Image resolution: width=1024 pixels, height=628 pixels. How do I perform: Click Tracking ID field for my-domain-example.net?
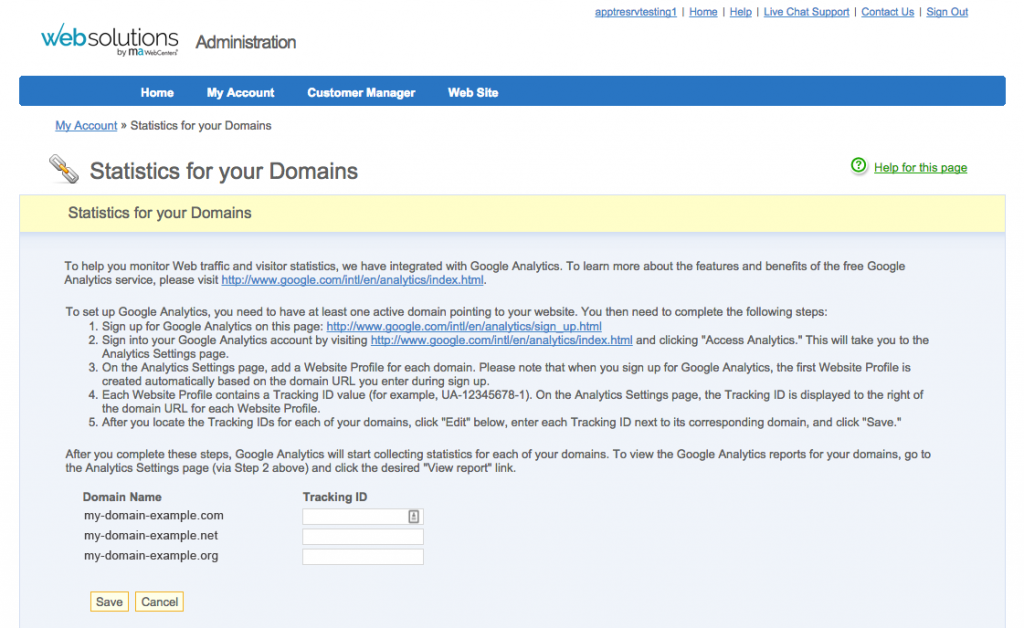point(362,537)
